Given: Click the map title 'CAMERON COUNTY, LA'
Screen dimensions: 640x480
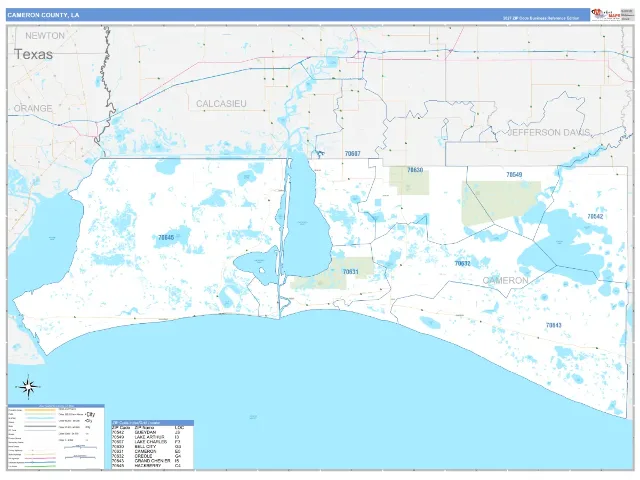Looking at the screenshot, I should [43, 15].
